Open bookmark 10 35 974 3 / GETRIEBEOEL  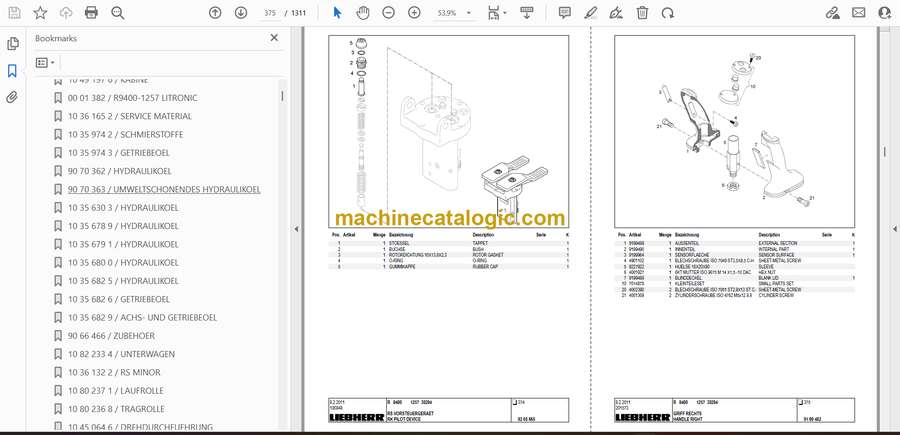[119, 153]
